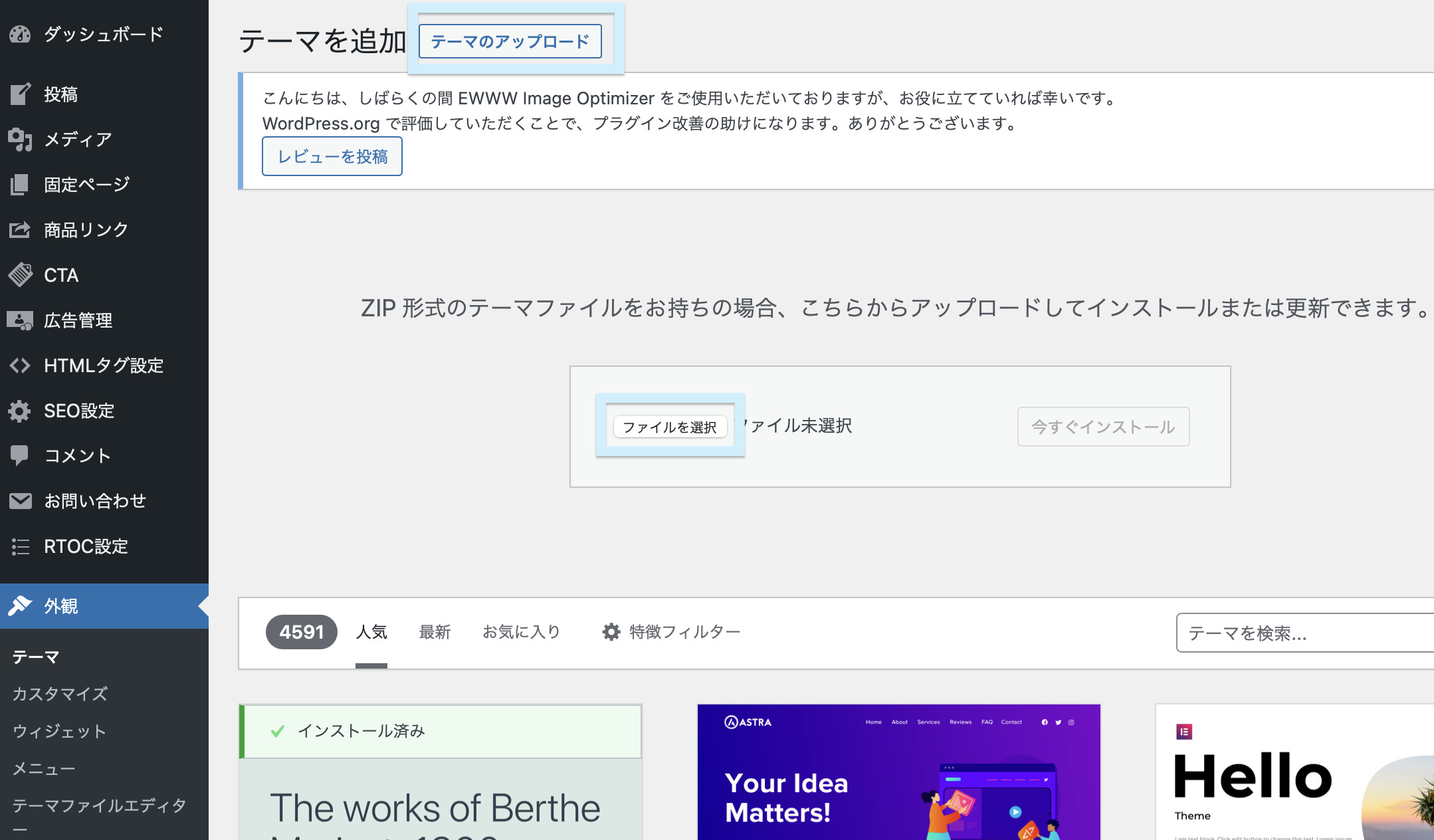Open カスタマイズ under 外観
Viewport: 1434px width, 840px height.
point(60,694)
